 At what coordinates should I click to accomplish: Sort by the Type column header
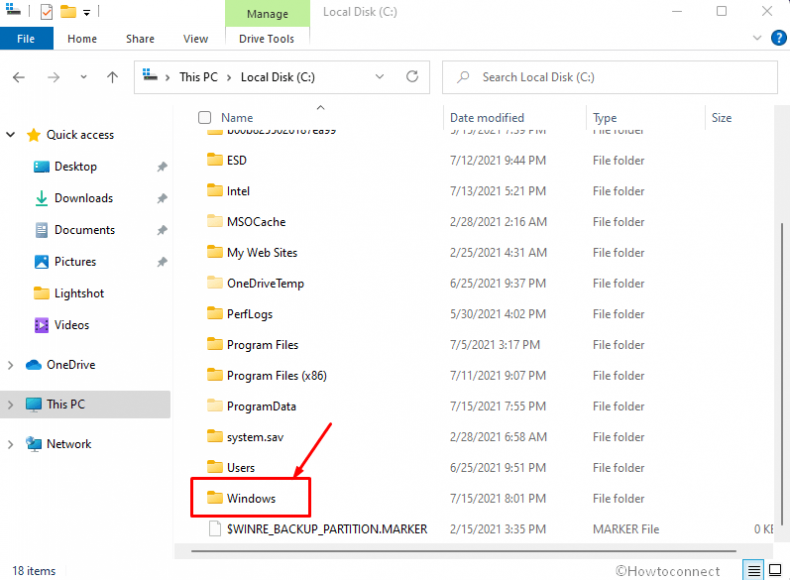(x=605, y=118)
